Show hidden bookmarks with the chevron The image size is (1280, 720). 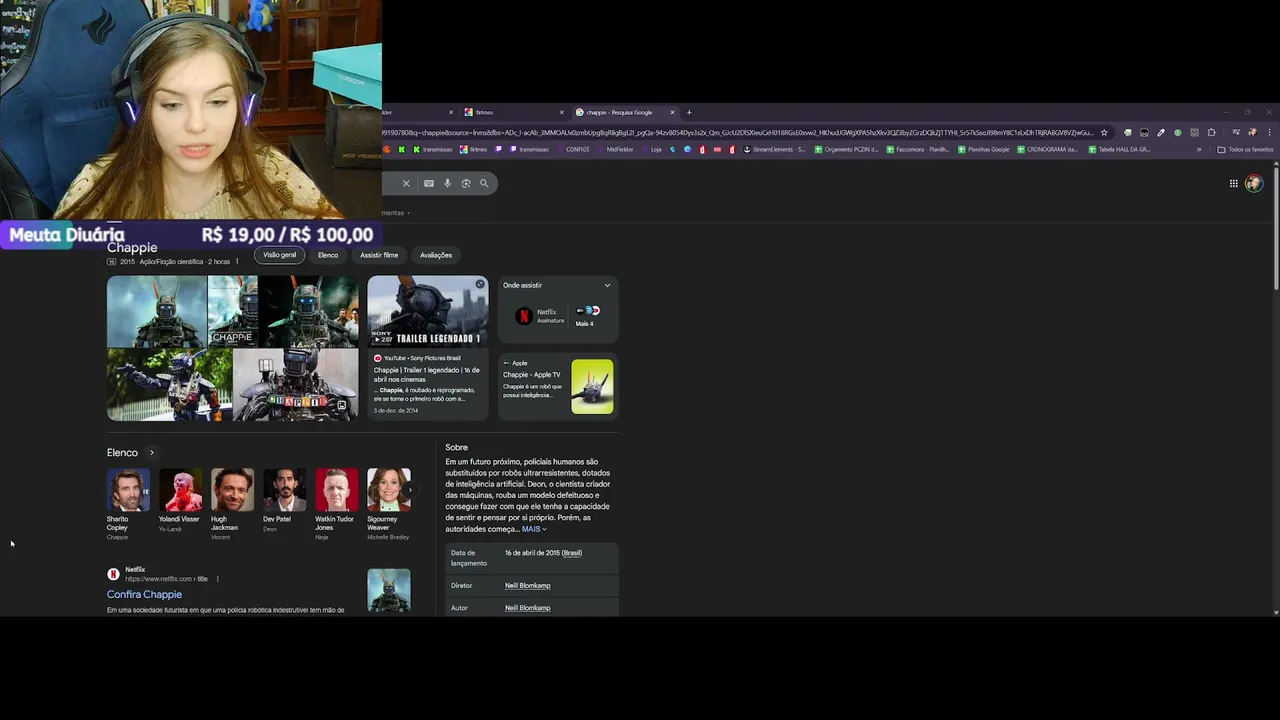[x=1199, y=149]
